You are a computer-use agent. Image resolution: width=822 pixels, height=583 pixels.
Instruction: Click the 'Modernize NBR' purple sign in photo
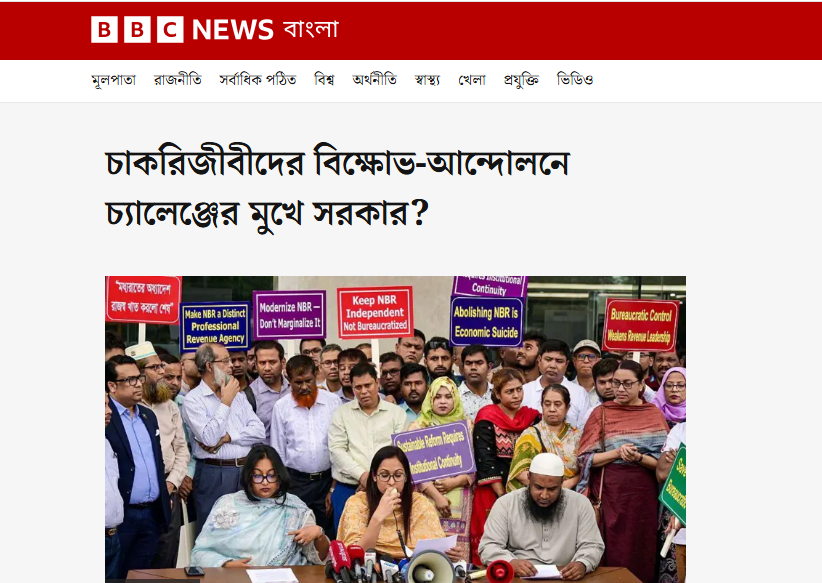289,315
